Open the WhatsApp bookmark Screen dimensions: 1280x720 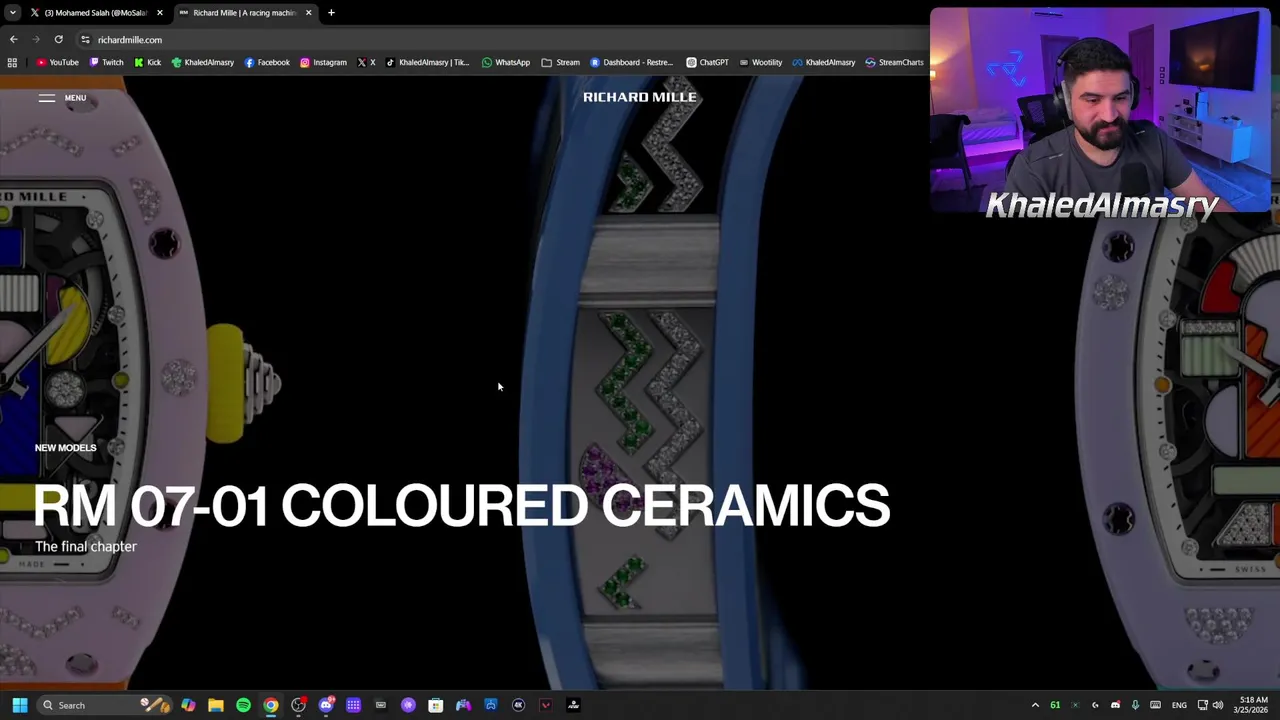click(x=505, y=62)
